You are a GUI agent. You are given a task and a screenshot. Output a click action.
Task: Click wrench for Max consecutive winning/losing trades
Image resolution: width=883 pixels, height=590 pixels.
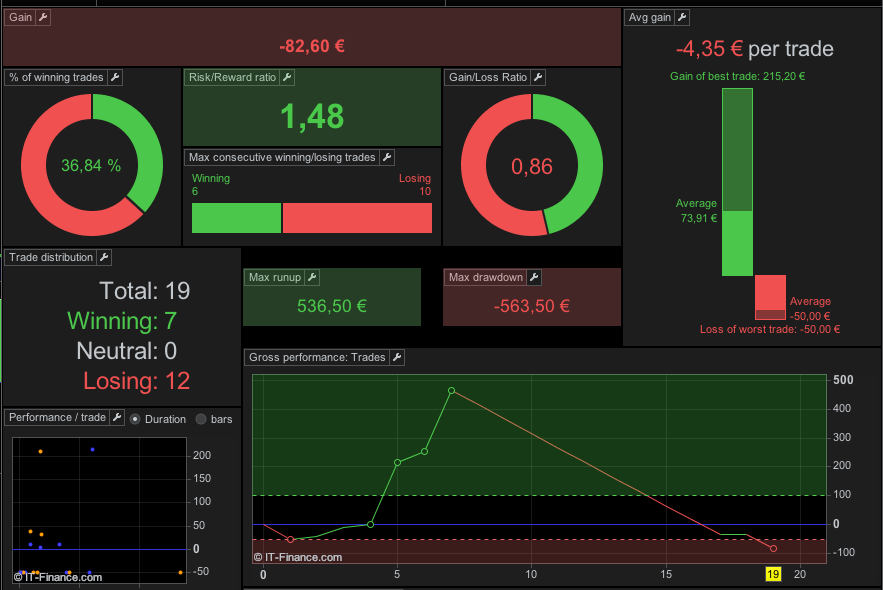click(387, 157)
